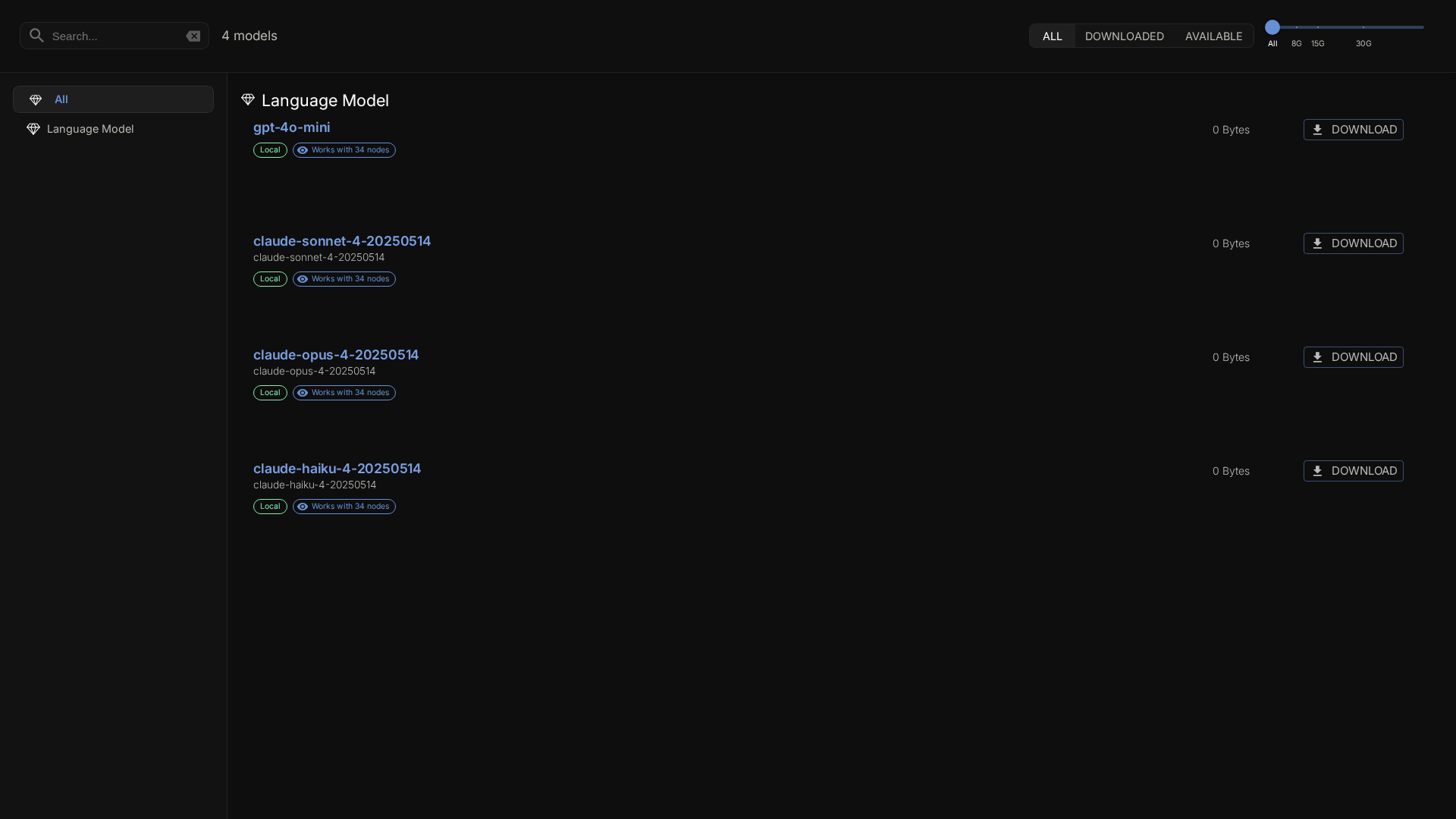Select Language Model in sidebar
Image resolution: width=1456 pixels, height=819 pixels.
pos(90,129)
